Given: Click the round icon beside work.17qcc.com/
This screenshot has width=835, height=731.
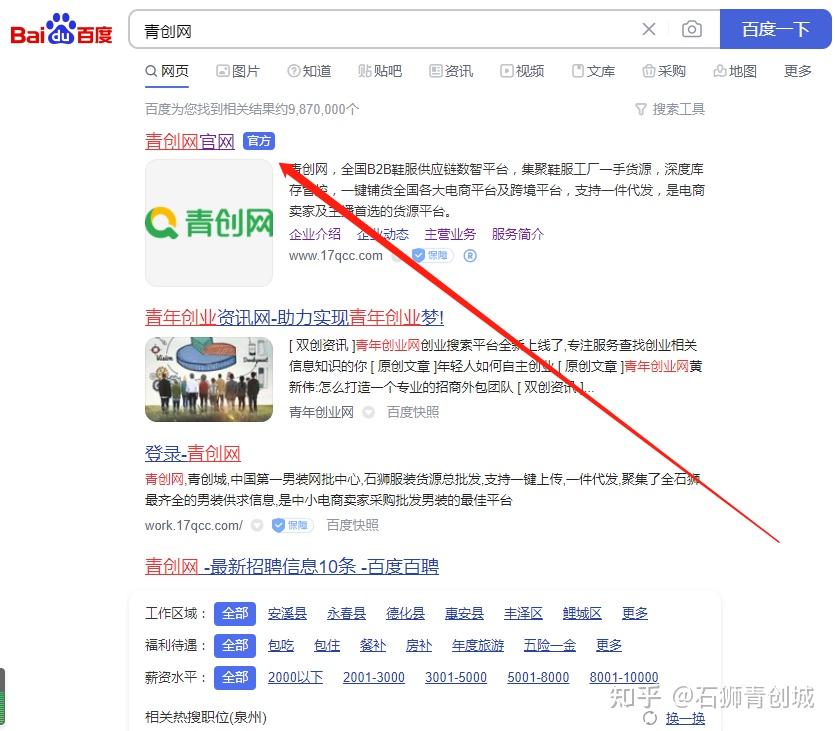Looking at the screenshot, I should [257, 525].
